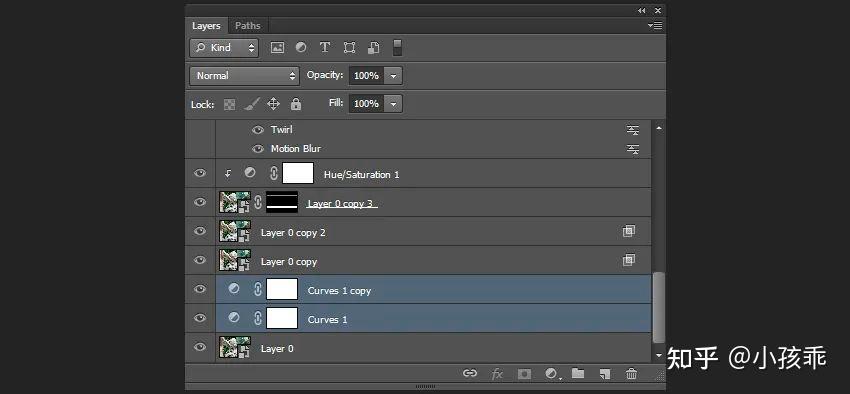The height and width of the screenshot is (394, 850).
Task: Click mask link icon on Layer 0 copy 3
Action: coord(258,202)
